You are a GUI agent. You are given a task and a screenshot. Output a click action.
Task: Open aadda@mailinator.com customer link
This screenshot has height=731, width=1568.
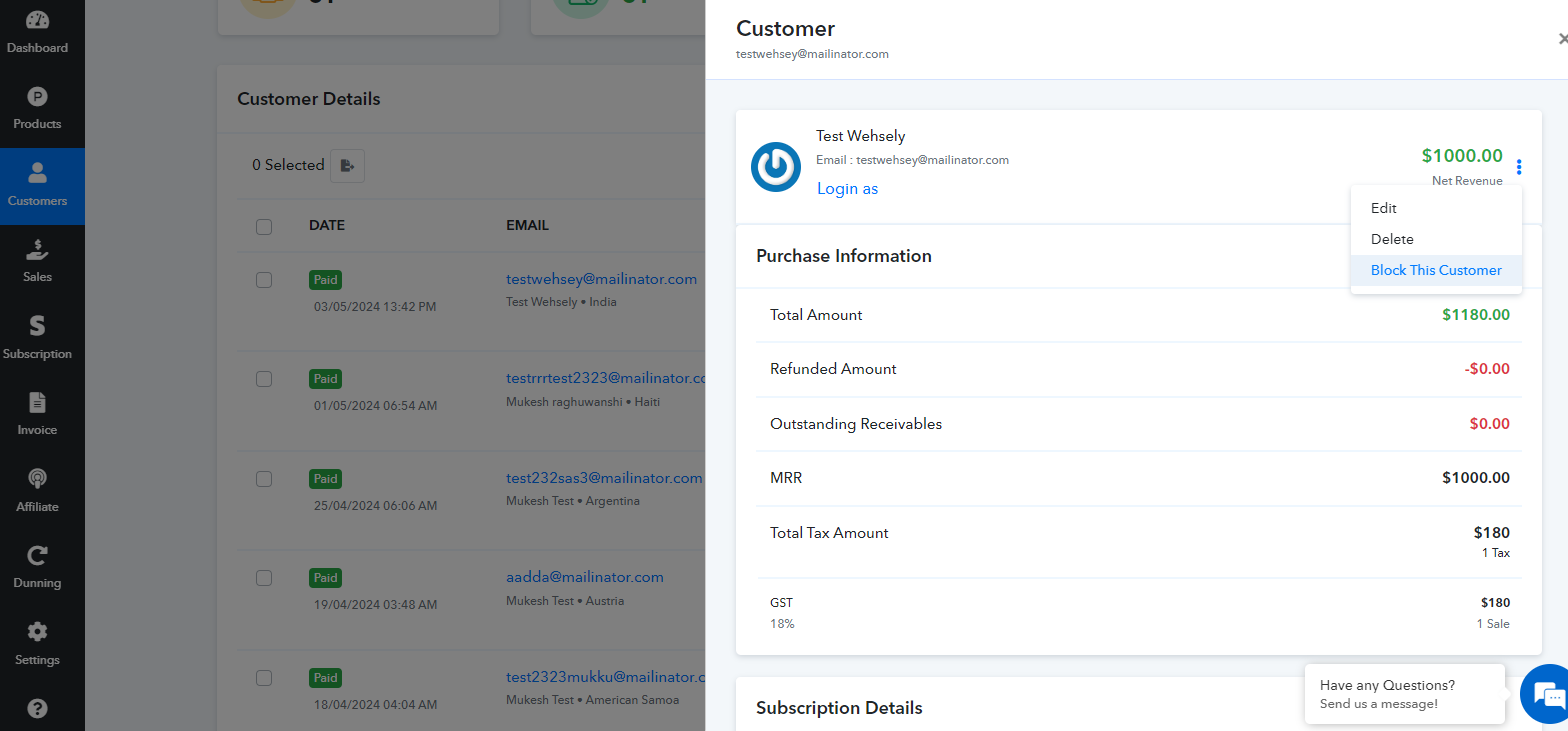coord(585,577)
